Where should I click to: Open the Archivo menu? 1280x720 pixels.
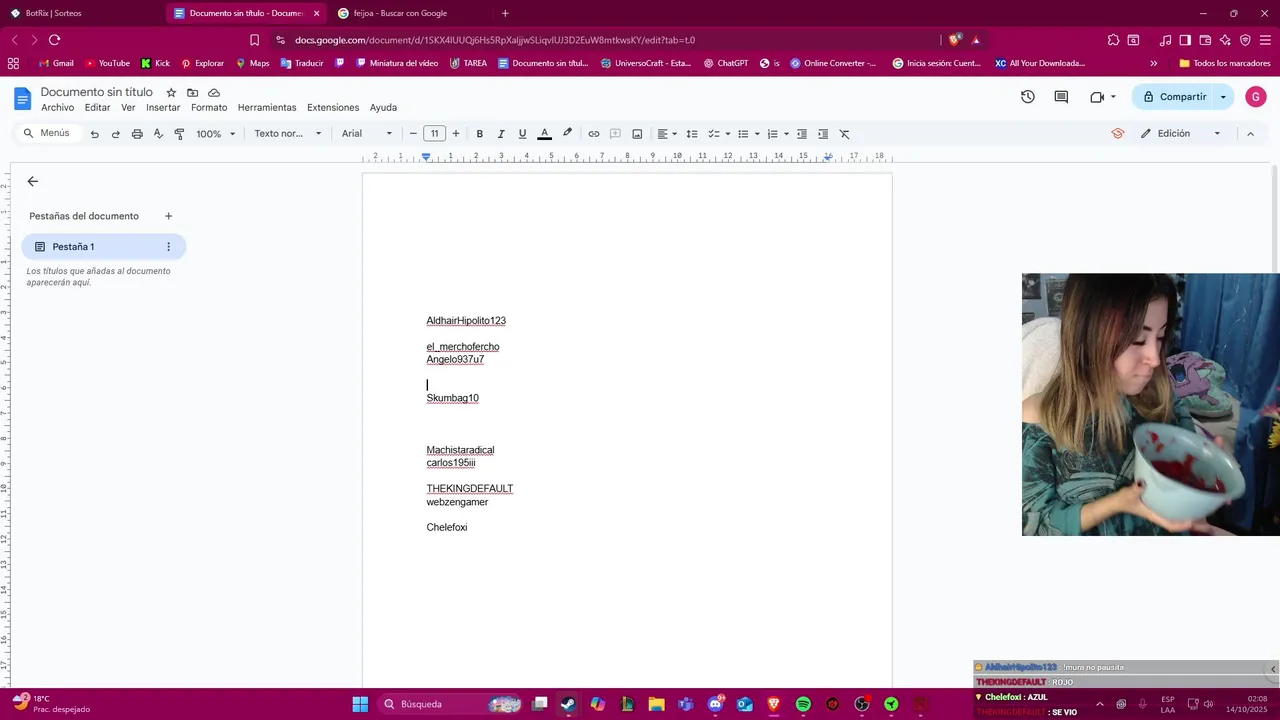click(57, 108)
